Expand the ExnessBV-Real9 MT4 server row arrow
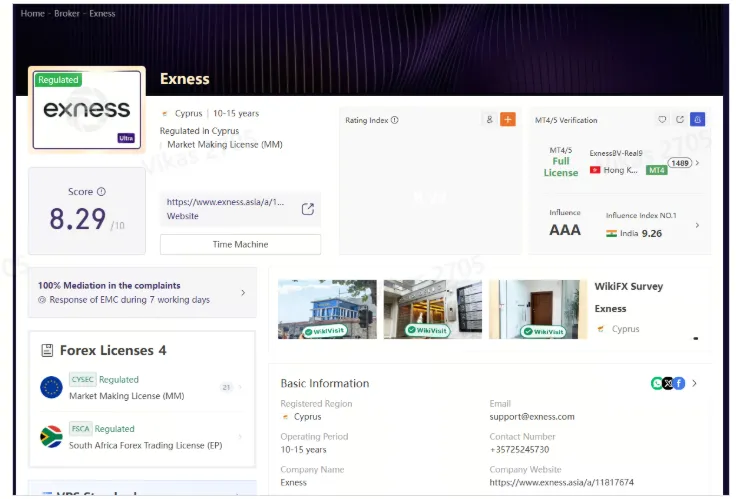The height and width of the screenshot is (499, 736). pyautogui.click(x=697, y=163)
